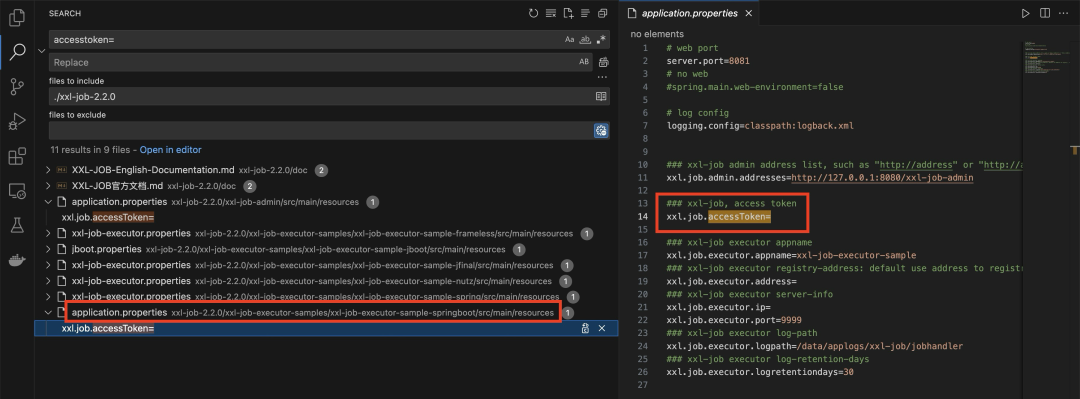This screenshot has height=399, width=1080.
Task: Click logging.config=classpath:logback.xml line
Action: pos(760,126)
